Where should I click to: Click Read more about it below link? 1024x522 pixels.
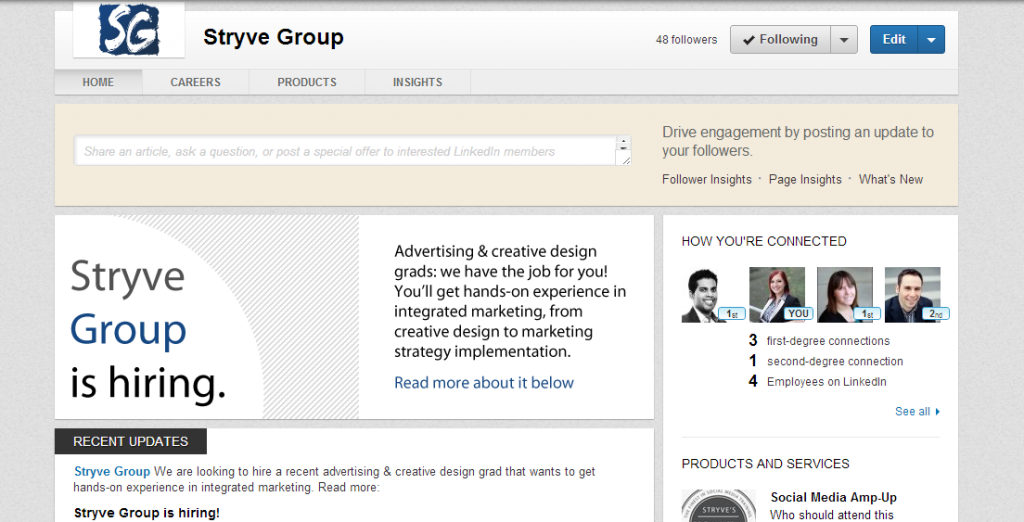(x=484, y=383)
